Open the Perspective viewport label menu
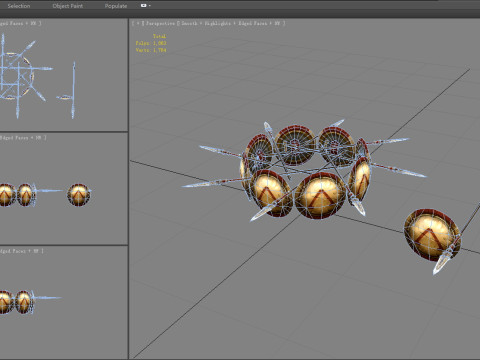 160,23
